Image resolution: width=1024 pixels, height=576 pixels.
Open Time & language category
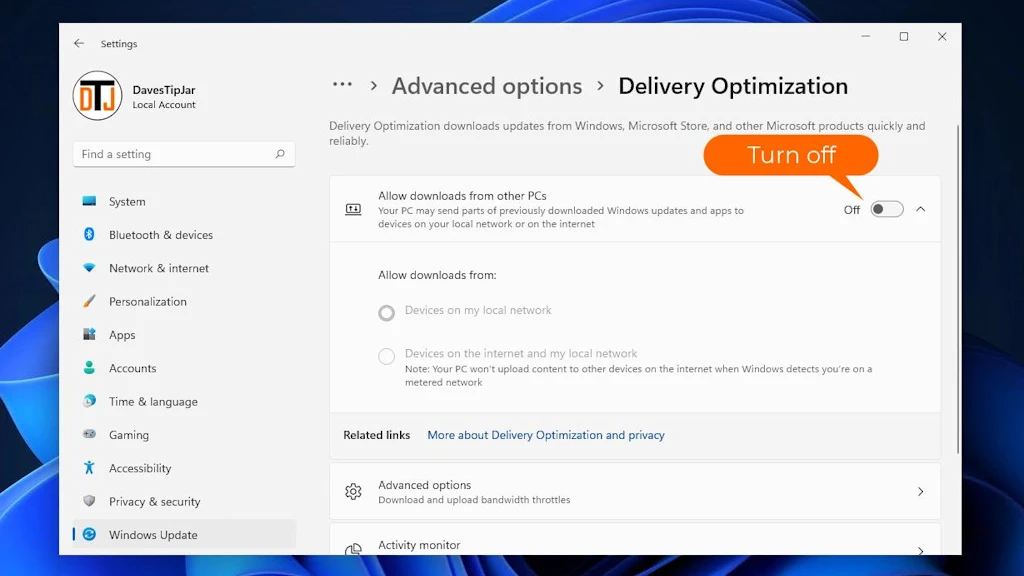tap(153, 401)
